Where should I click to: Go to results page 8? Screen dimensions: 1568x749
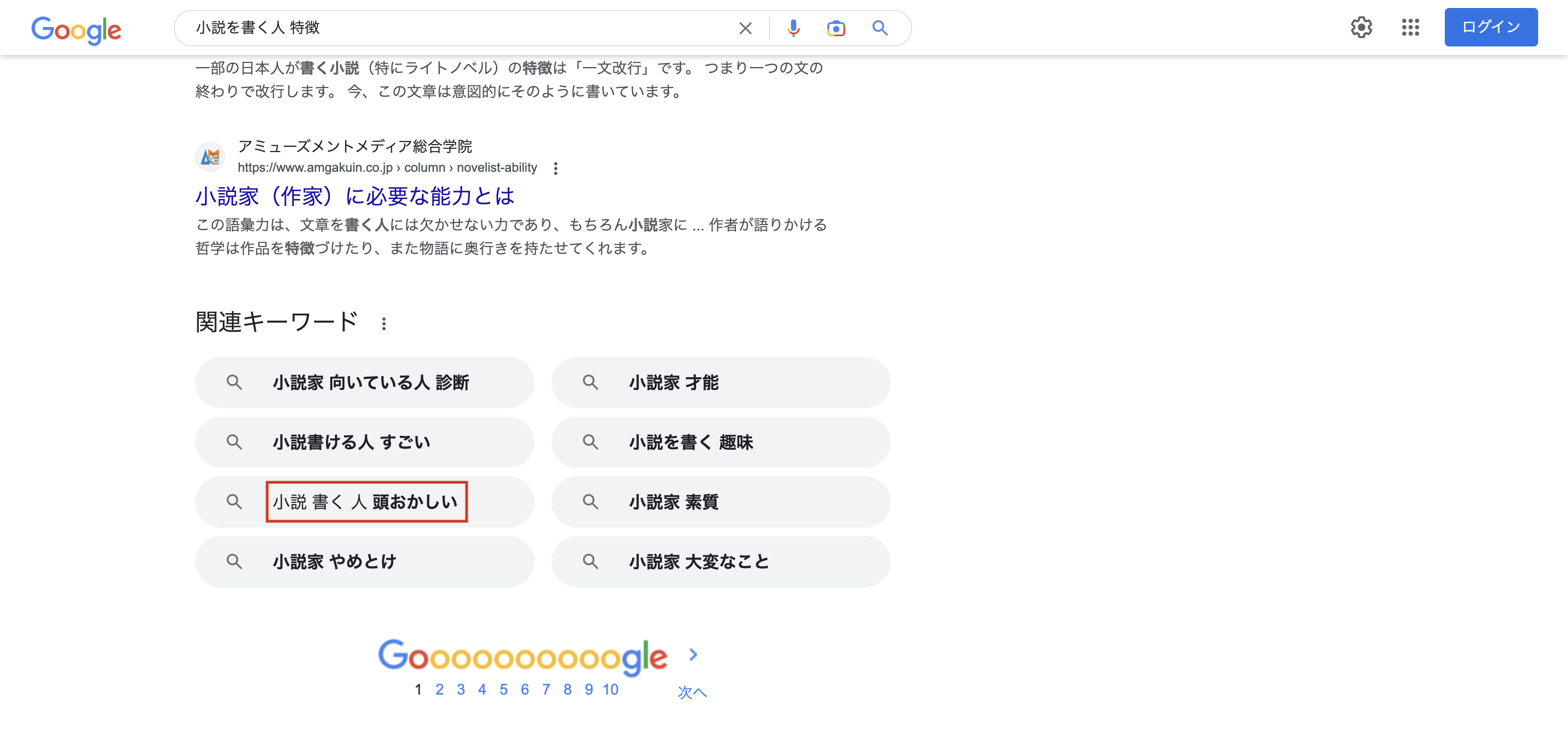tap(567, 689)
